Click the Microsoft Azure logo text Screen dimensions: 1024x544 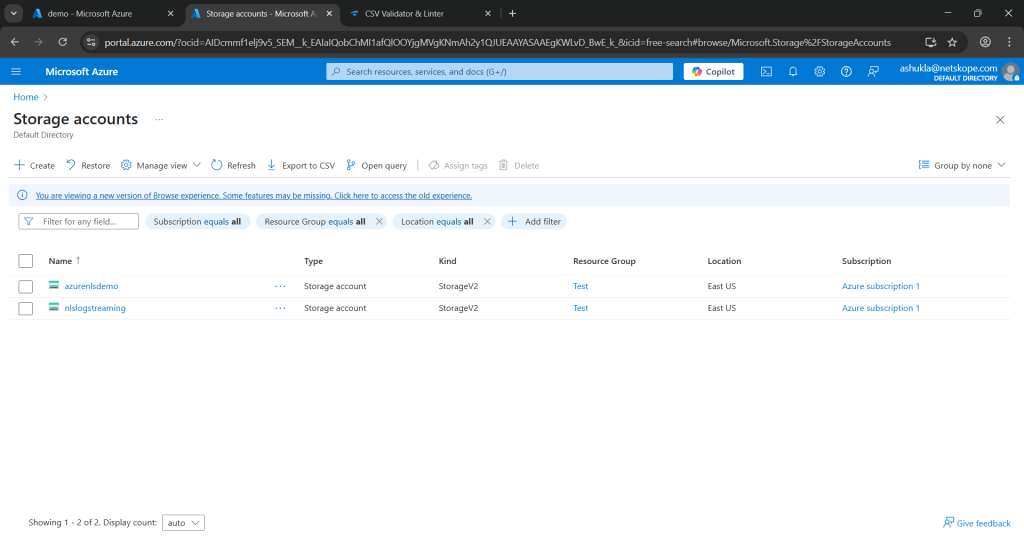coord(82,72)
